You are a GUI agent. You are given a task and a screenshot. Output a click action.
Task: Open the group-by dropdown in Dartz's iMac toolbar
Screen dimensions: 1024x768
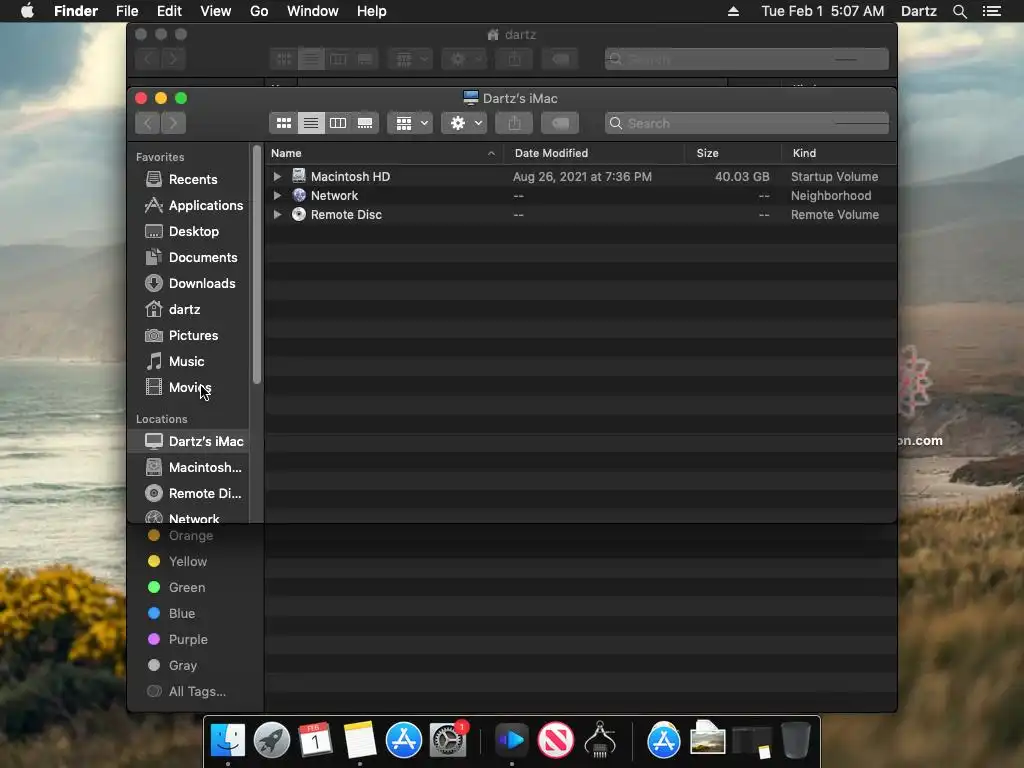tap(410, 123)
